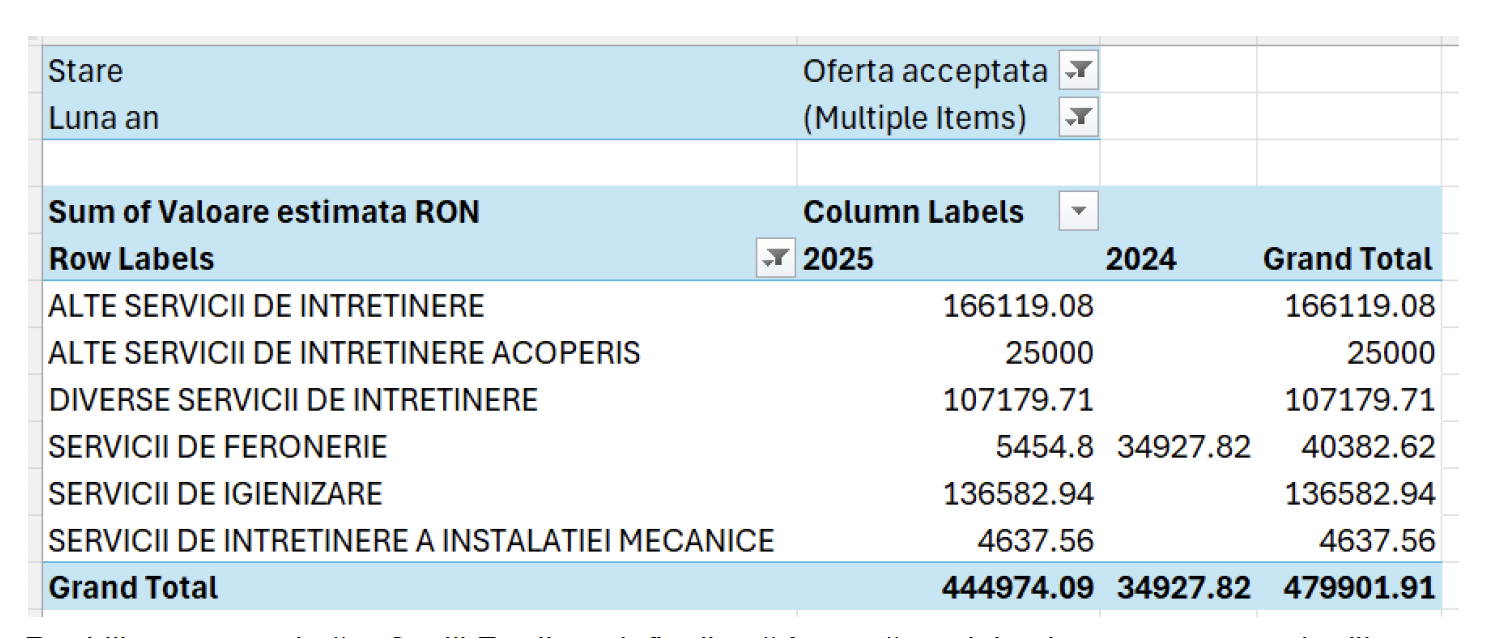Click the Grand Total column header
Screen dimensions: 1488x638
click(x=1347, y=259)
